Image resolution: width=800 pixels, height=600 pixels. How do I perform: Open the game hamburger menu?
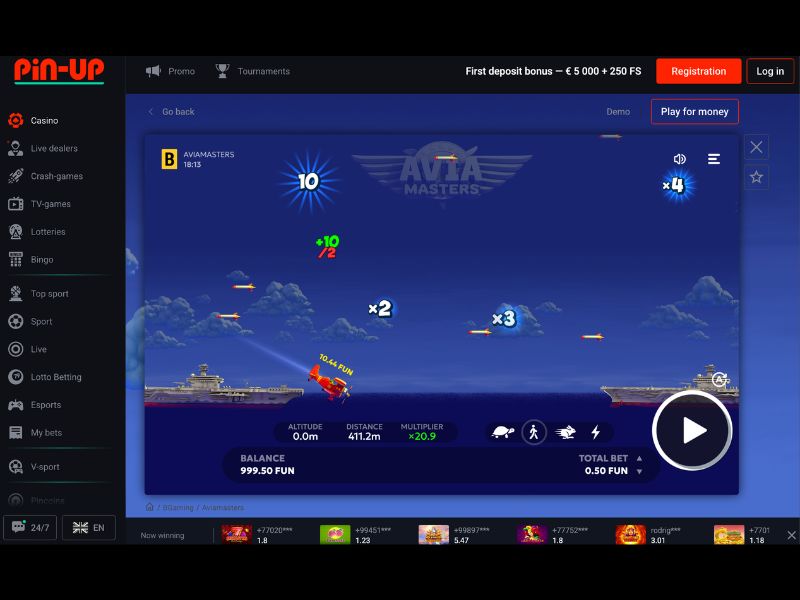tap(714, 159)
